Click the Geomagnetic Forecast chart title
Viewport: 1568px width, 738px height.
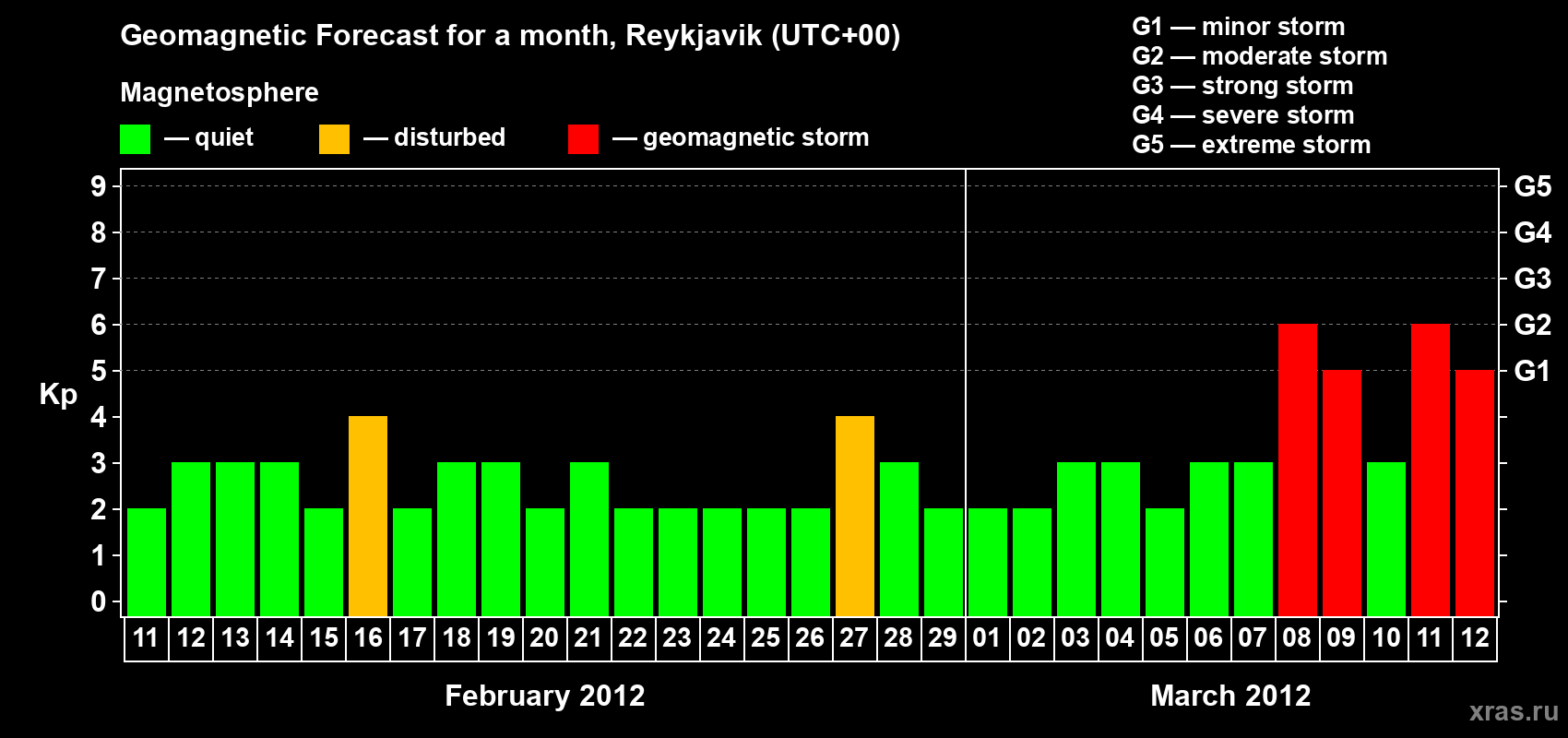click(x=510, y=35)
